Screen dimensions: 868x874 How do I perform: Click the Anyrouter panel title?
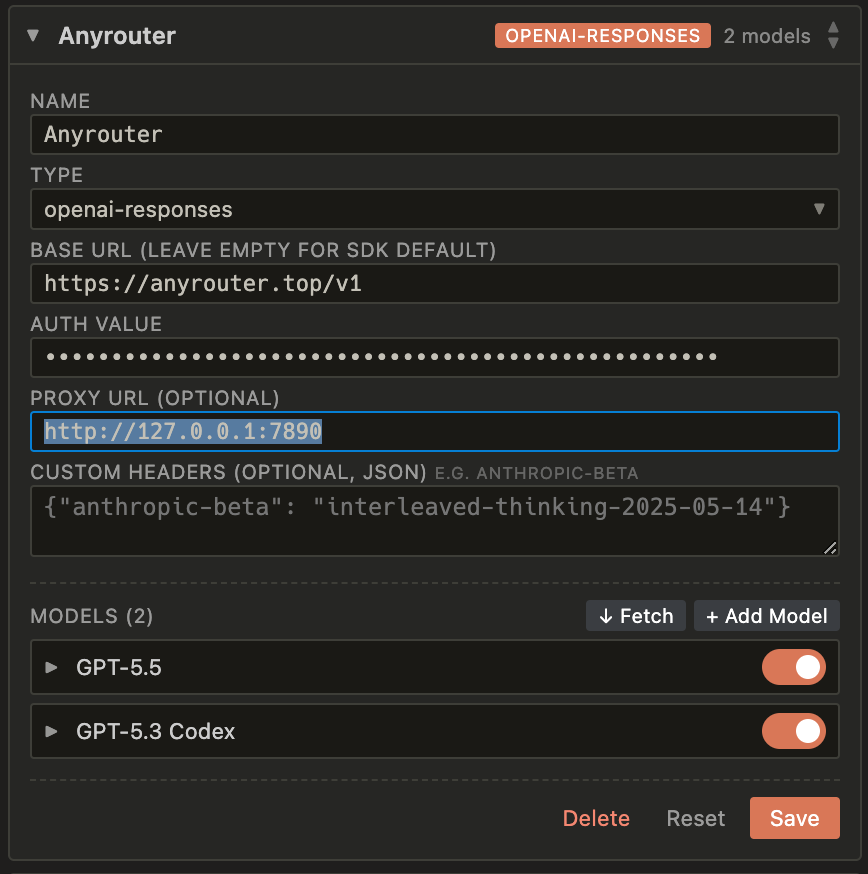pyautogui.click(x=117, y=36)
